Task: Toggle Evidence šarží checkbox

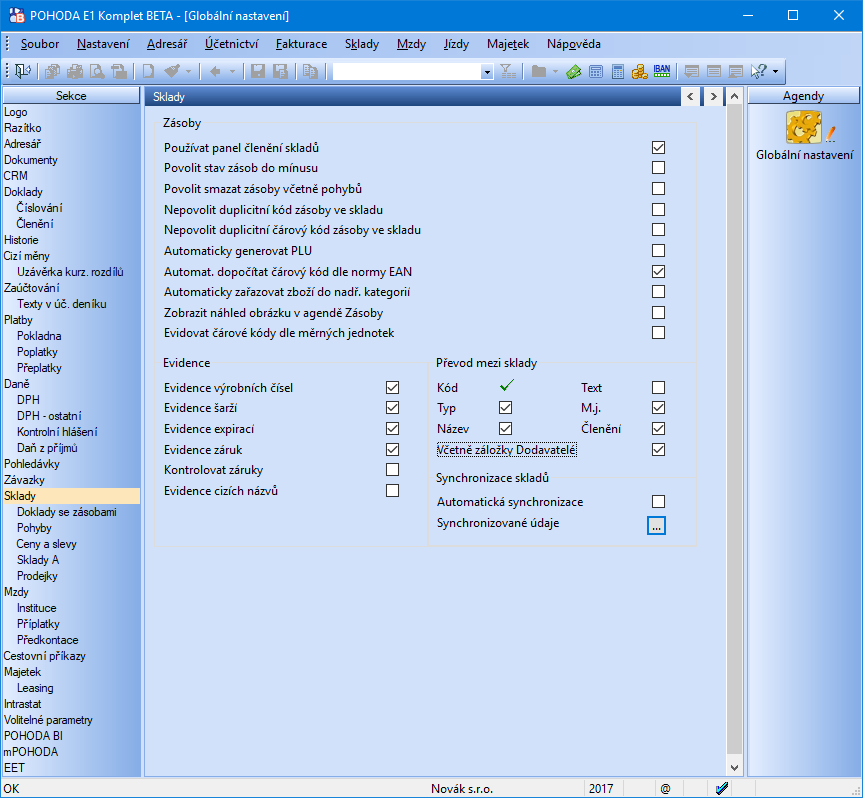Action: (x=392, y=407)
